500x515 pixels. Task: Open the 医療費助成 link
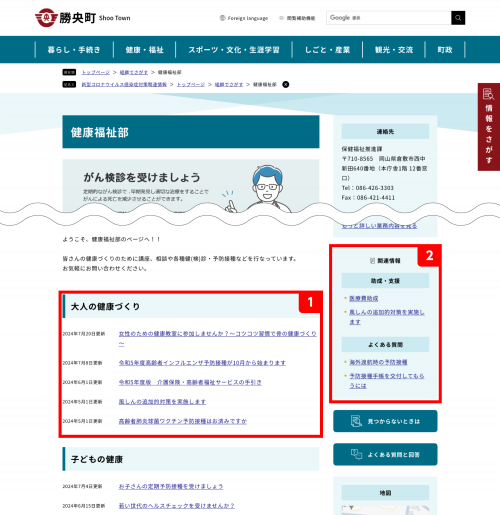[x=363, y=298]
